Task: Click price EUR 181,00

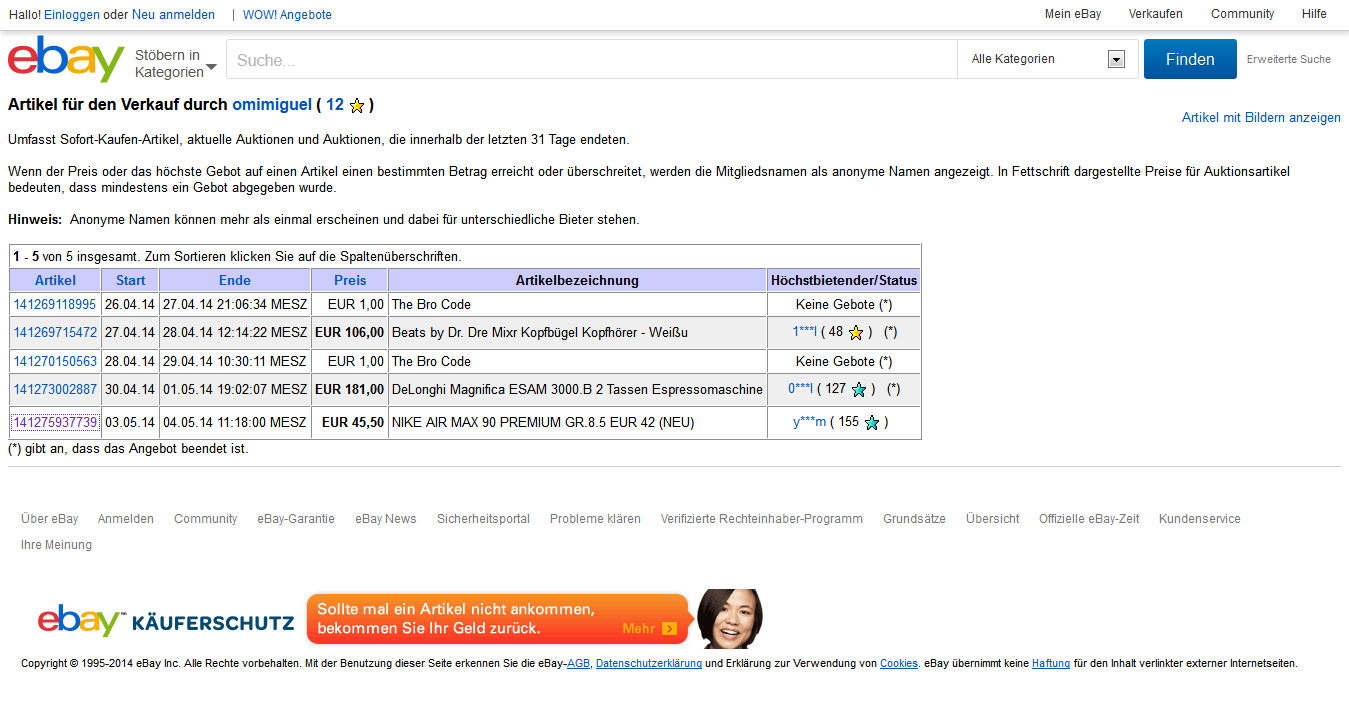Action: pyautogui.click(x=349, y=389)
